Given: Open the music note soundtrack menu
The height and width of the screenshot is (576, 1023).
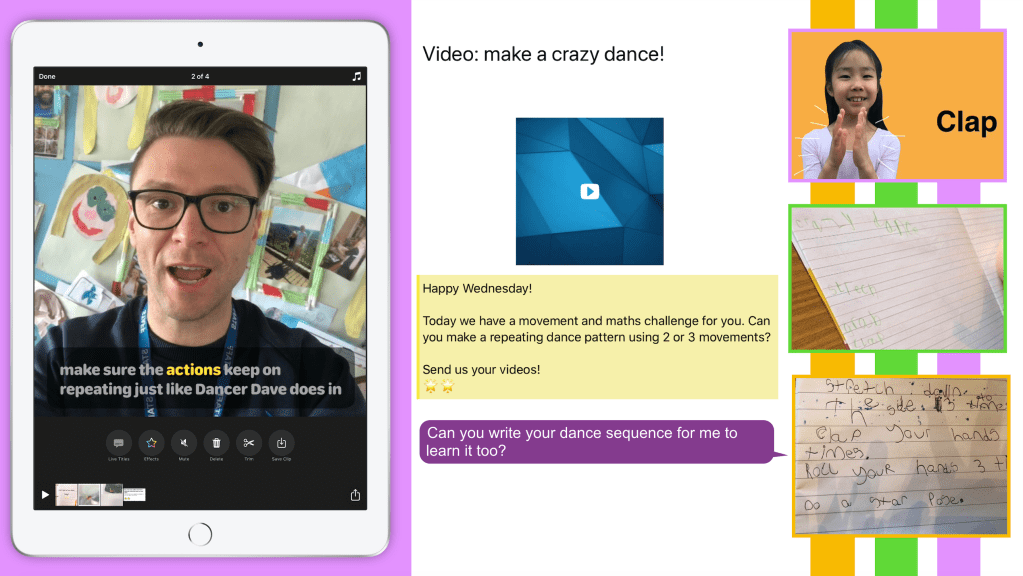Looking at the screenshot, I should click(356, 76).
